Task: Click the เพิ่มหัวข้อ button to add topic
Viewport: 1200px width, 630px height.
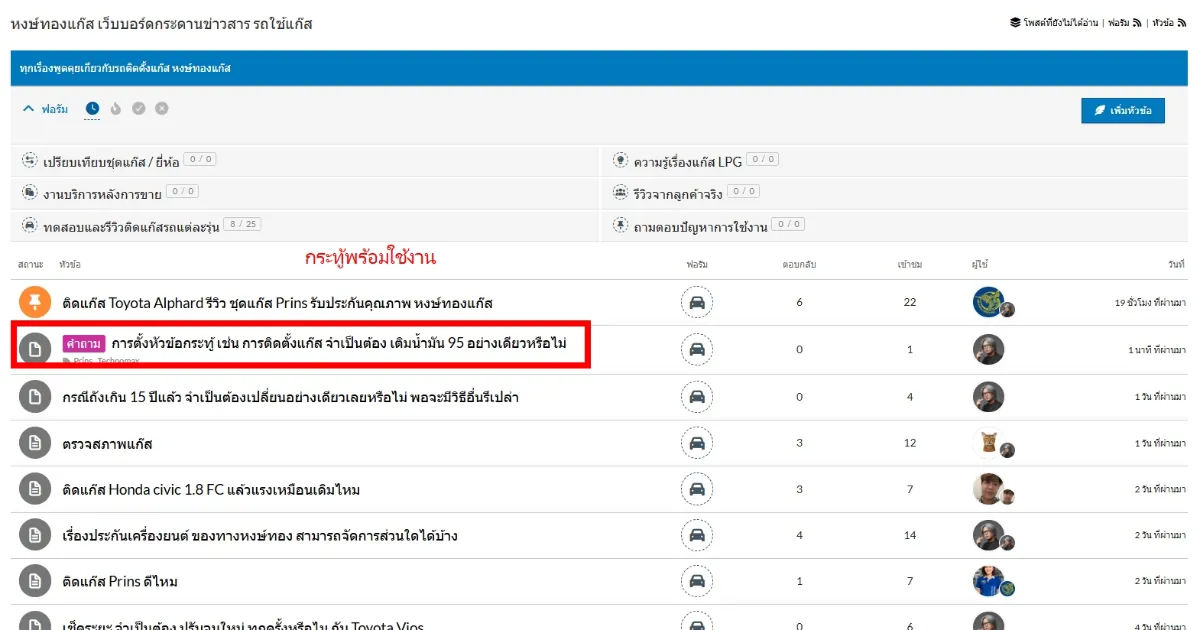Action: pos(1122,110)
